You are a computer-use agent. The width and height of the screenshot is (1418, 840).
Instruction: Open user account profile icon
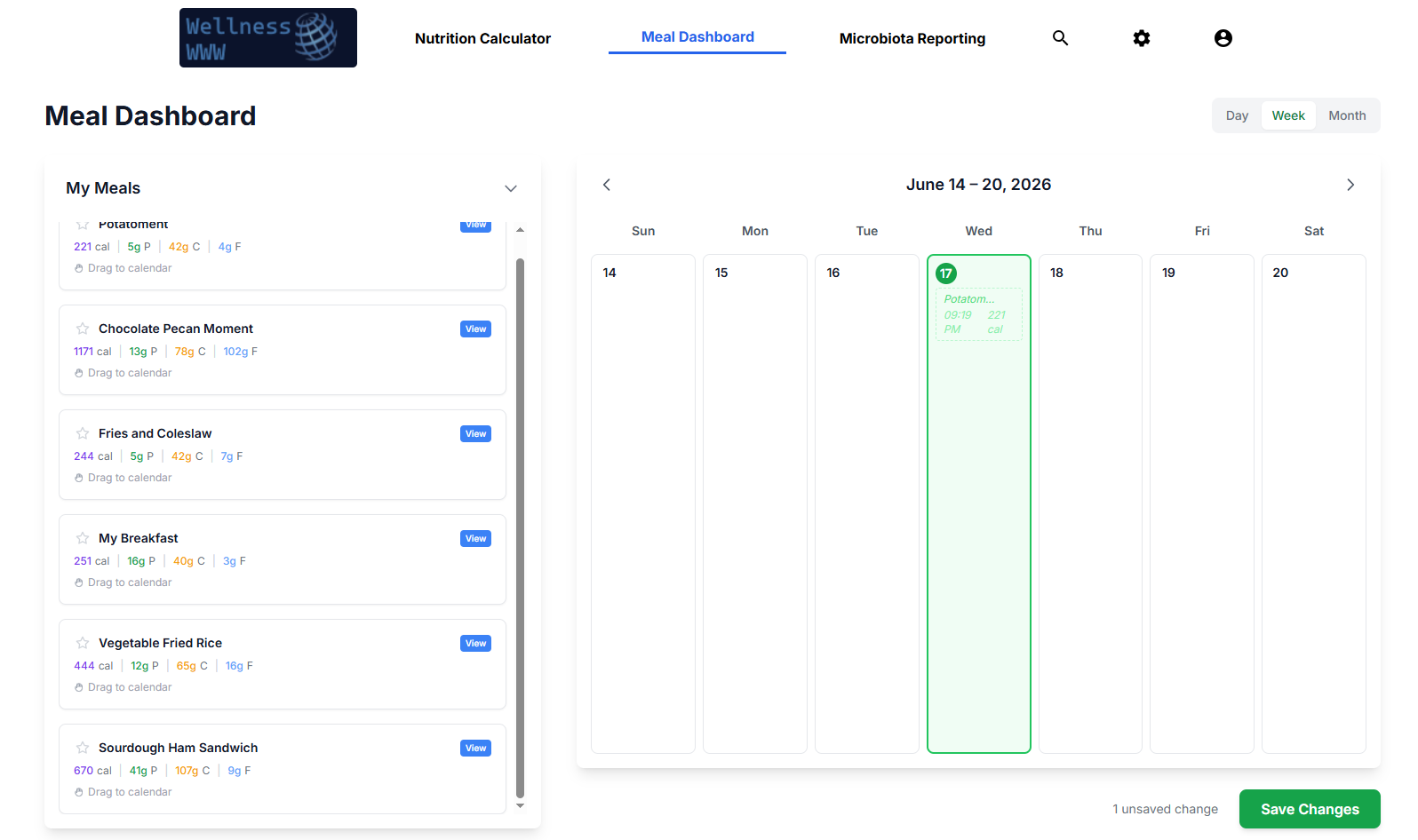(1223, 38)
